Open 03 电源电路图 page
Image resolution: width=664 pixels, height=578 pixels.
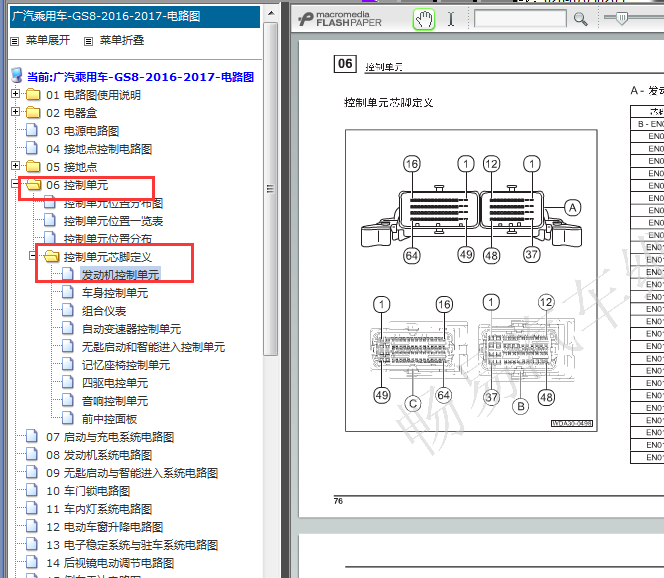83,131
